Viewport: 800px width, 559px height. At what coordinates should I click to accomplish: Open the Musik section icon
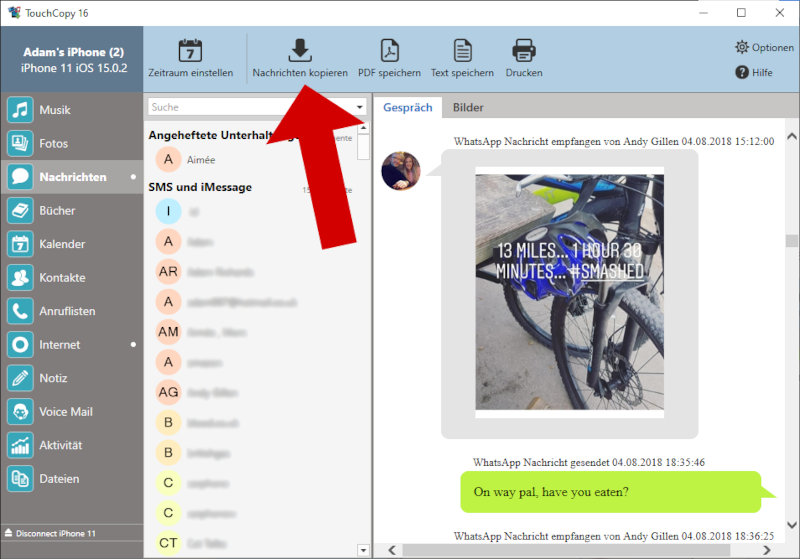pyautogui.click(x=20, y=110)
